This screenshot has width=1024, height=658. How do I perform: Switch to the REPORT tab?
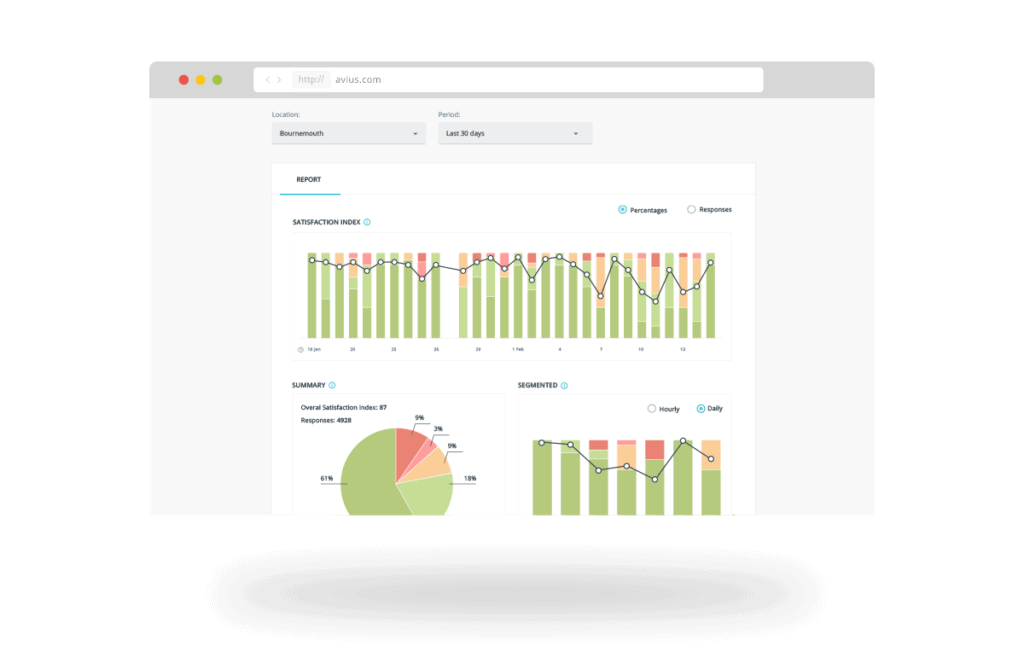point(308,179)
